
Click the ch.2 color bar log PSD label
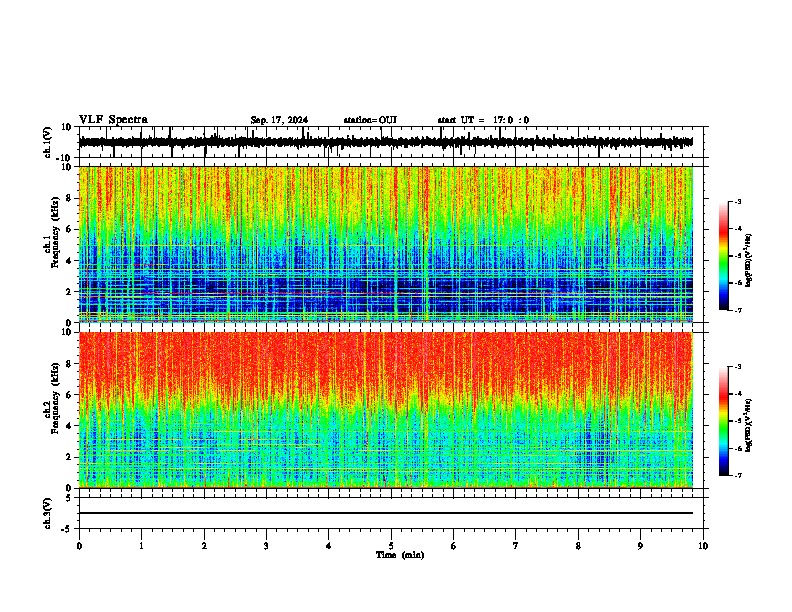pyautogui.click(x=748, y=426)
